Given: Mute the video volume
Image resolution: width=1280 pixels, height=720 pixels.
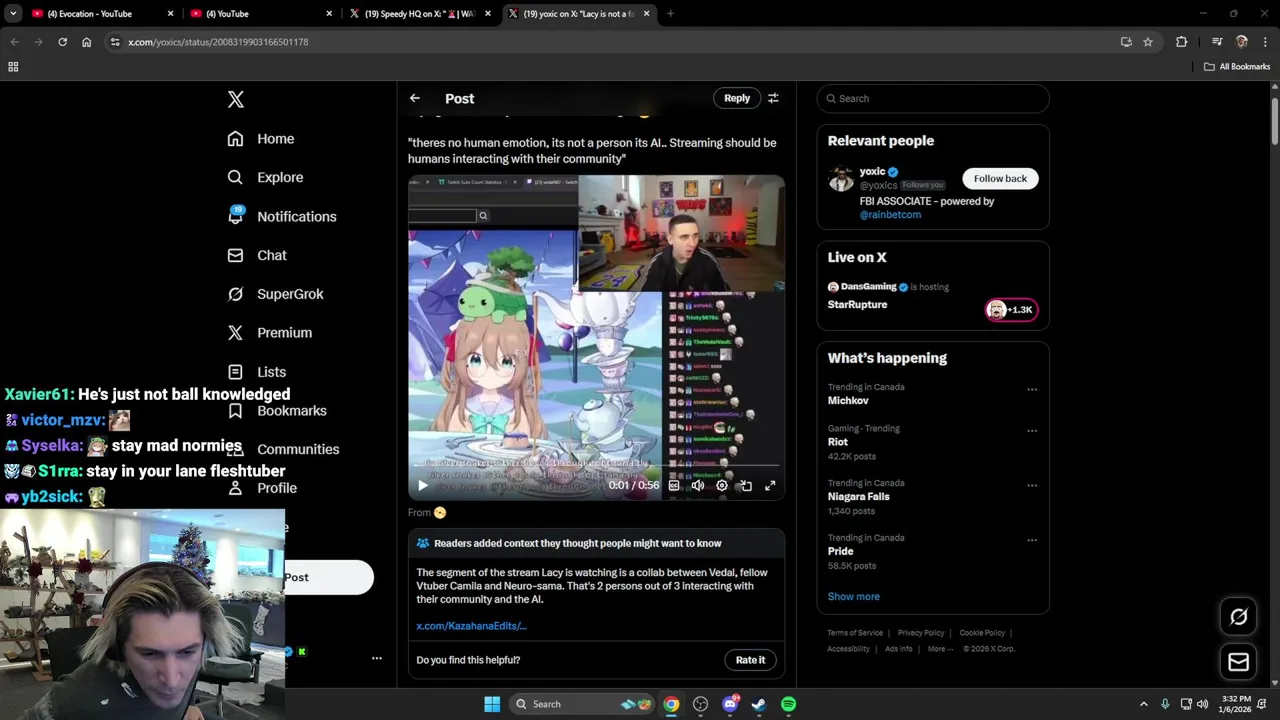Looking at the screenshot, I should pos(698,486).
